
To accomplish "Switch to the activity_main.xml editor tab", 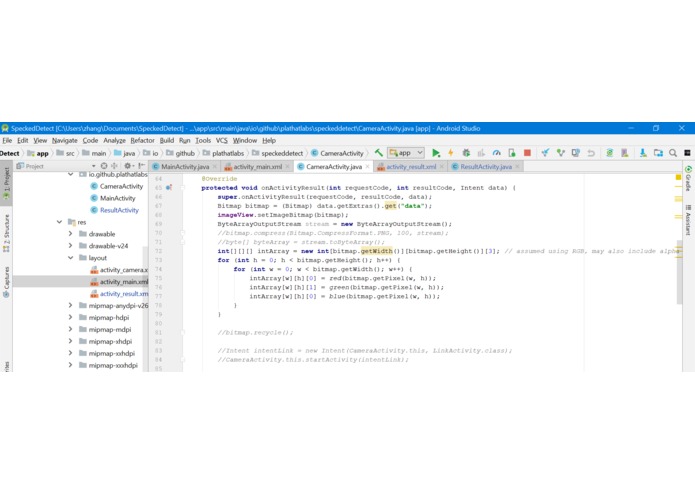I will [257, 167].
